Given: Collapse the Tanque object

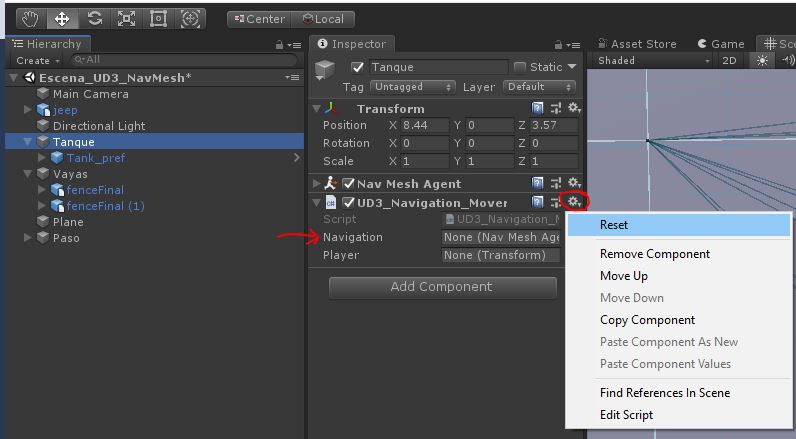Looking at the screenshot, I should click(27, 142).
